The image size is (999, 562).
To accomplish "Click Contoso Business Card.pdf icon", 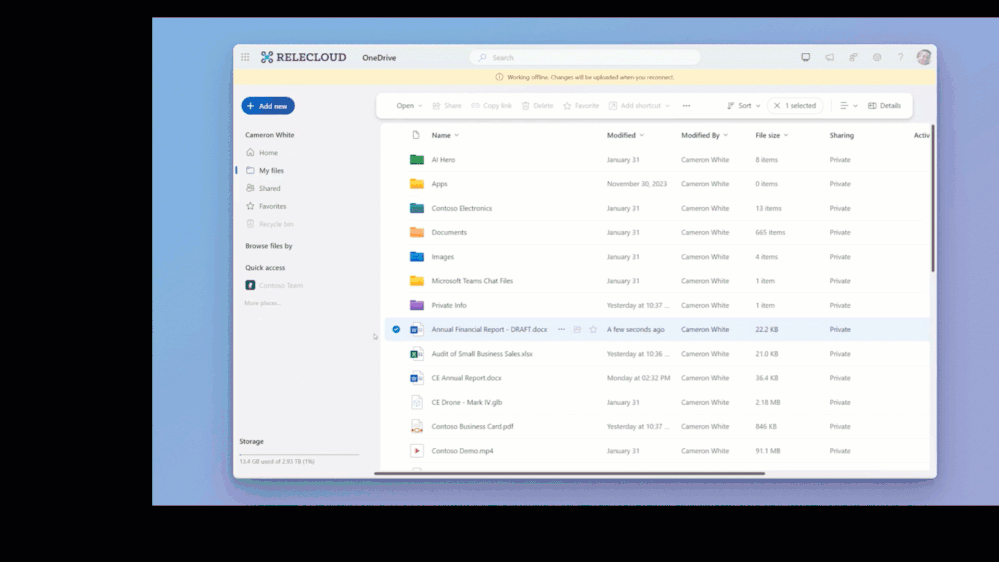I will coord(417,426).
